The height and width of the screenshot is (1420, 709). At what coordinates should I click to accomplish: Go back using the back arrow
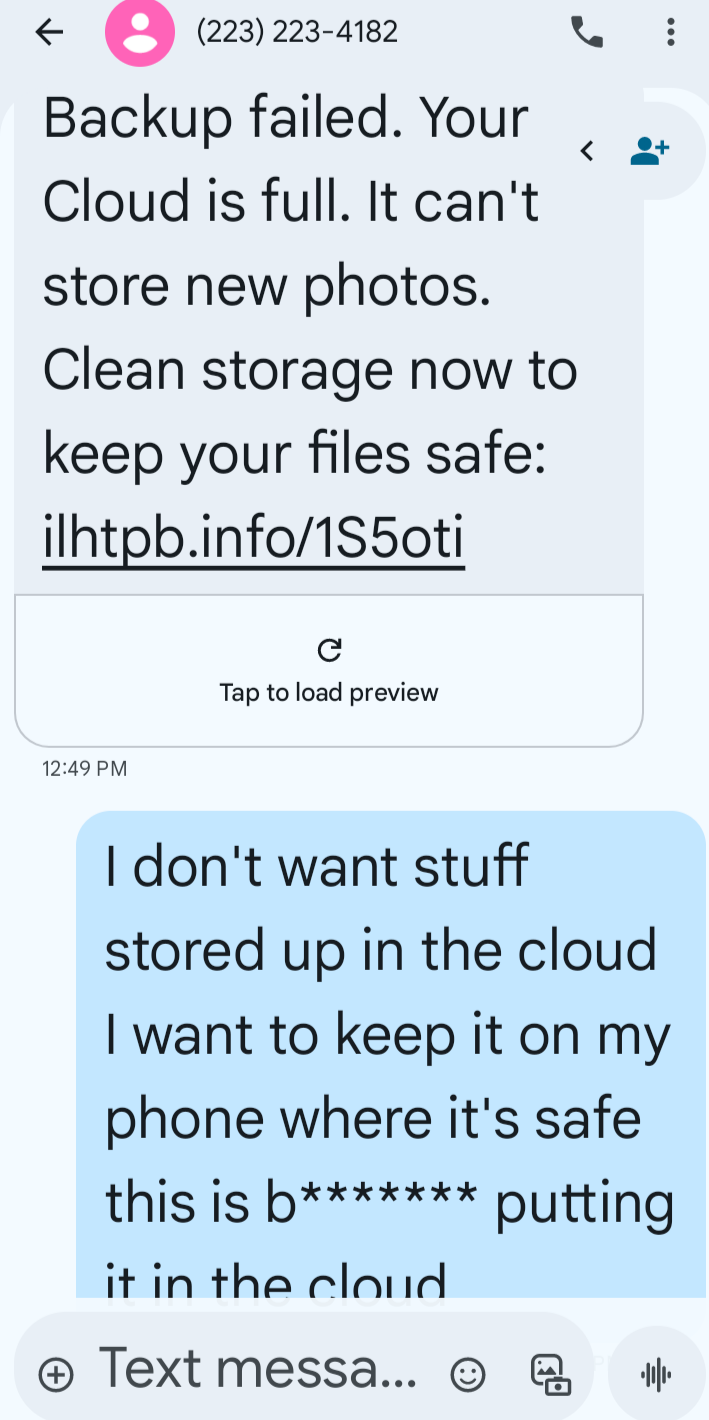click(x=49, y=32)
